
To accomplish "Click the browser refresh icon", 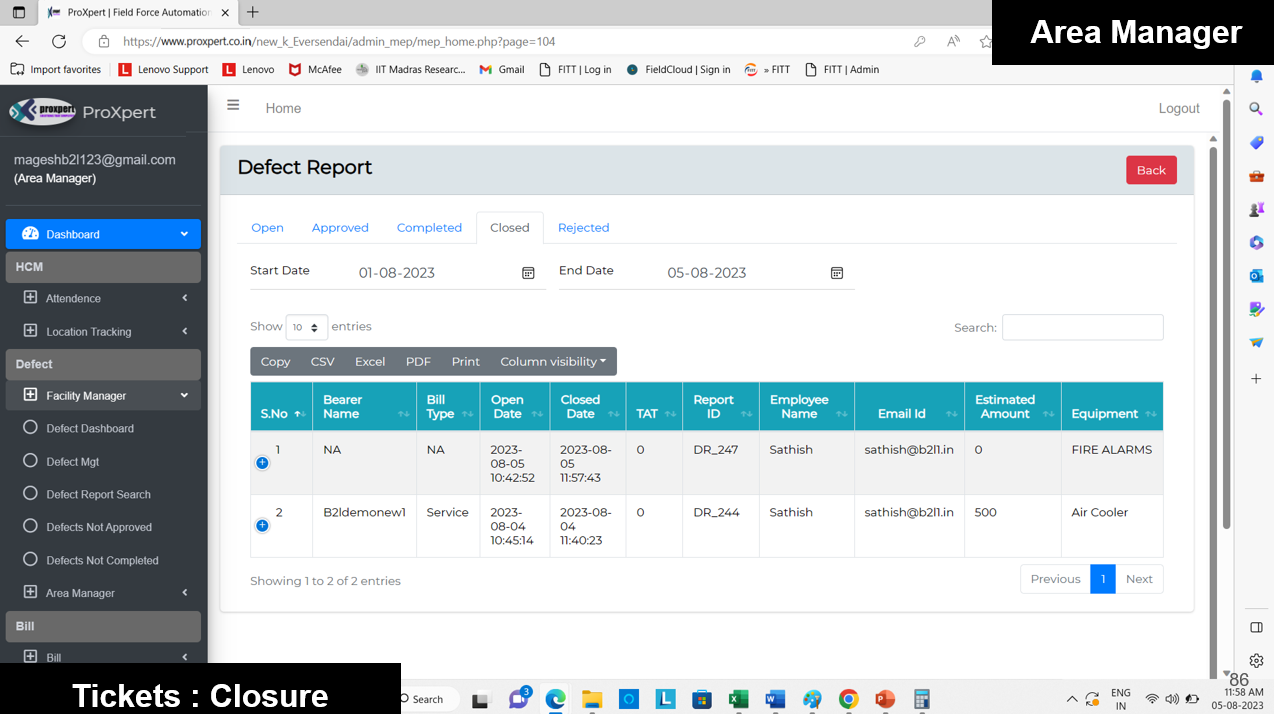I will pyautogui.click(x=59, y=41).
